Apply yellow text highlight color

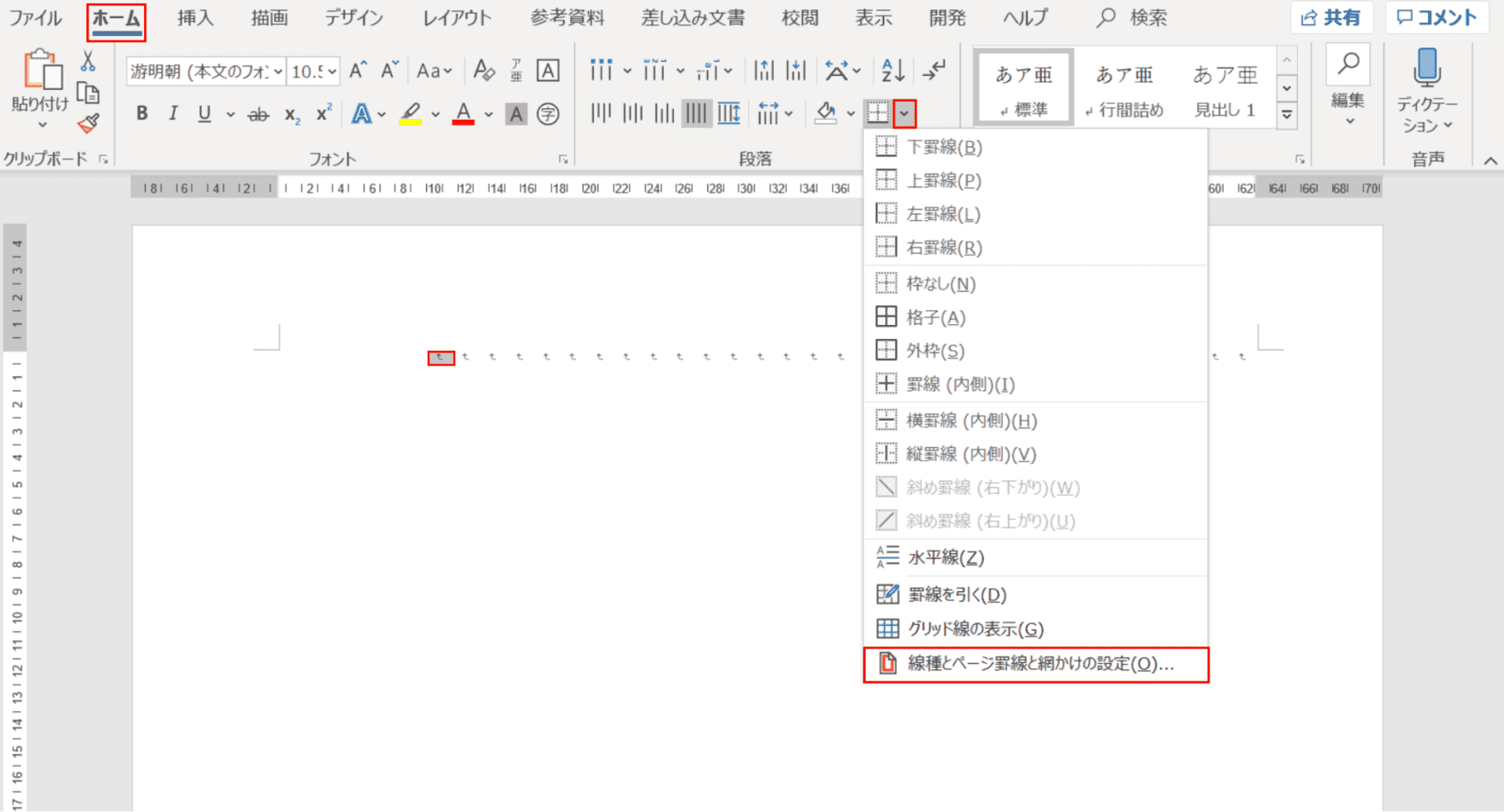tap(410, 114)
